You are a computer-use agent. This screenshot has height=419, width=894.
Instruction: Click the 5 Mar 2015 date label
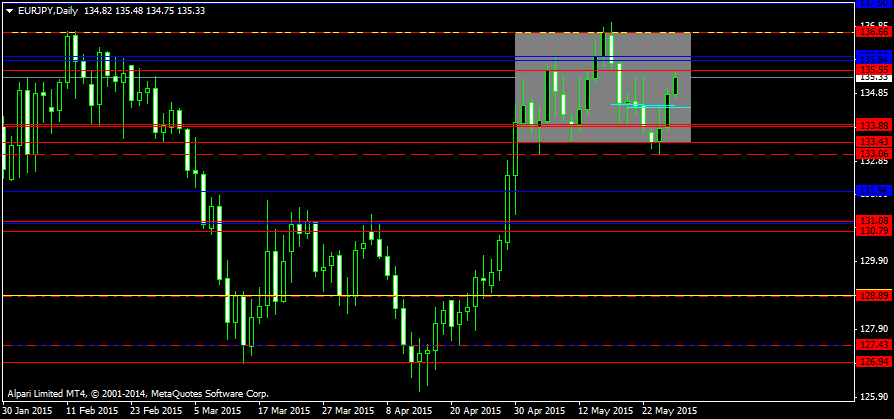(217, 410)
